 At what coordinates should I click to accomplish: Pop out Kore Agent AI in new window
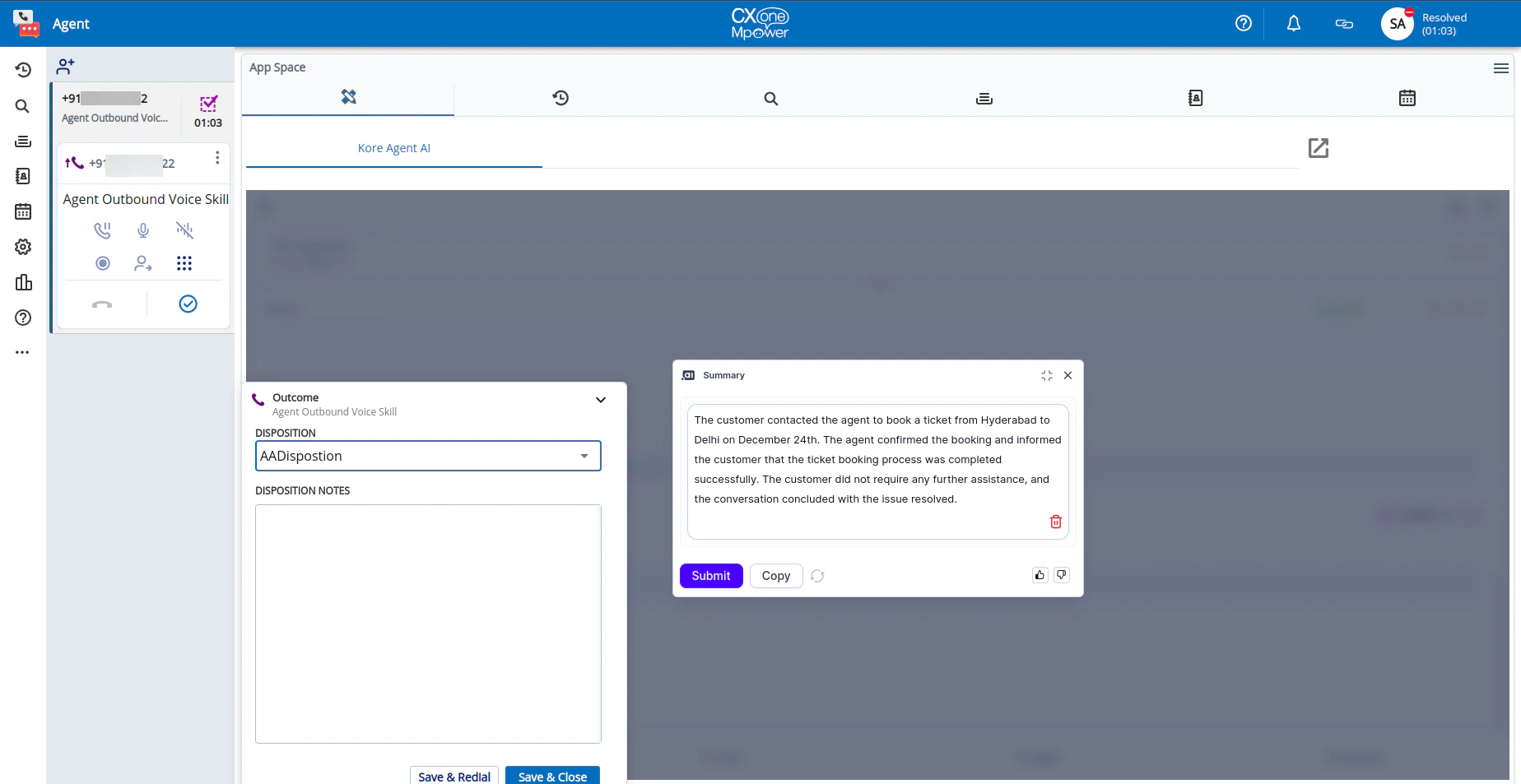point(1319,148)
